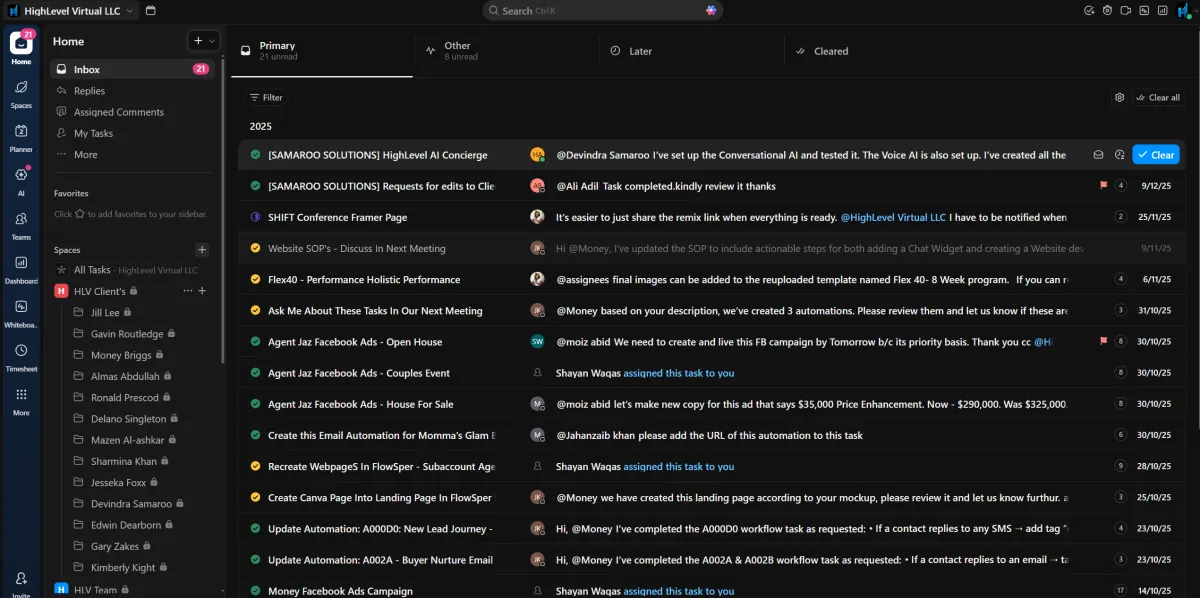Toggle status of HighLevel AI Concierge task

tap(255, 155)
